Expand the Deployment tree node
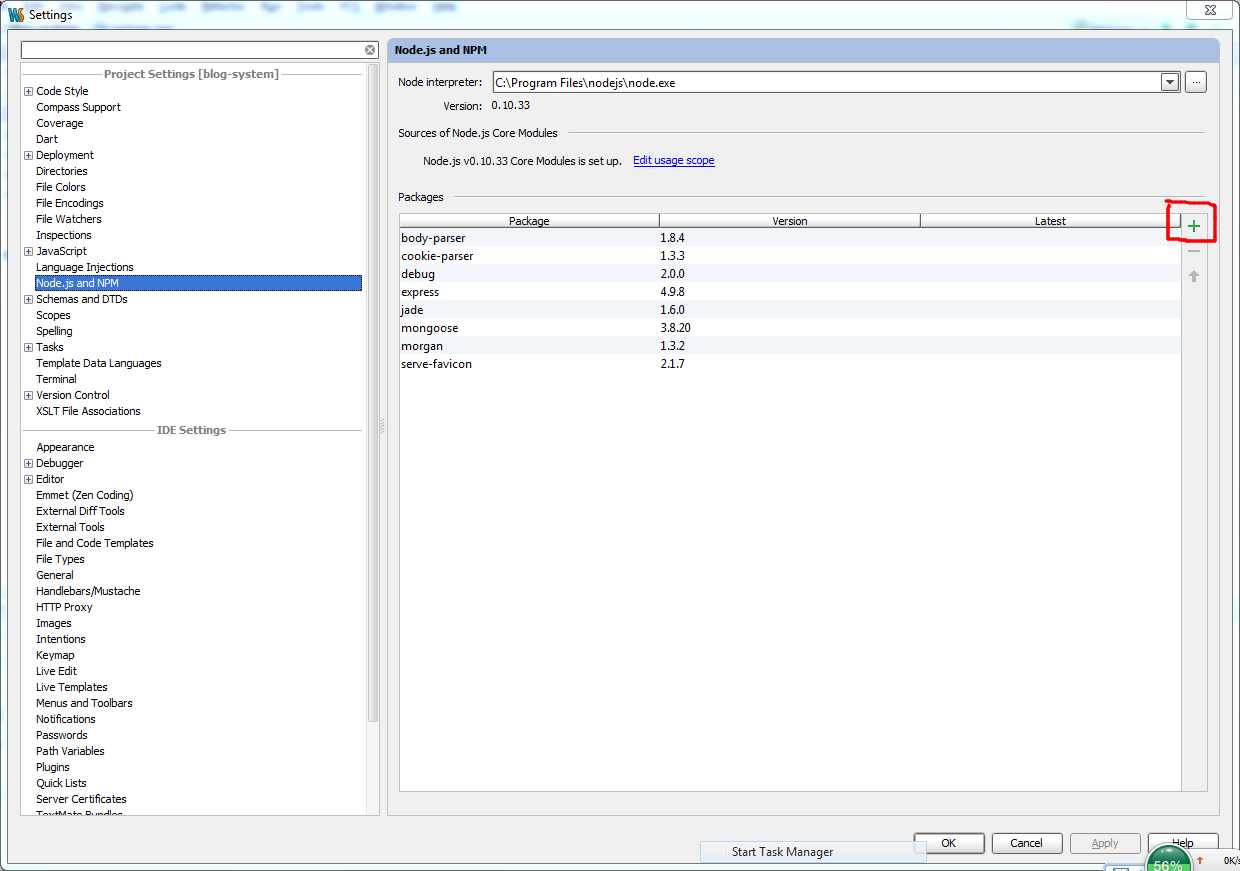 tap(29, 155)
